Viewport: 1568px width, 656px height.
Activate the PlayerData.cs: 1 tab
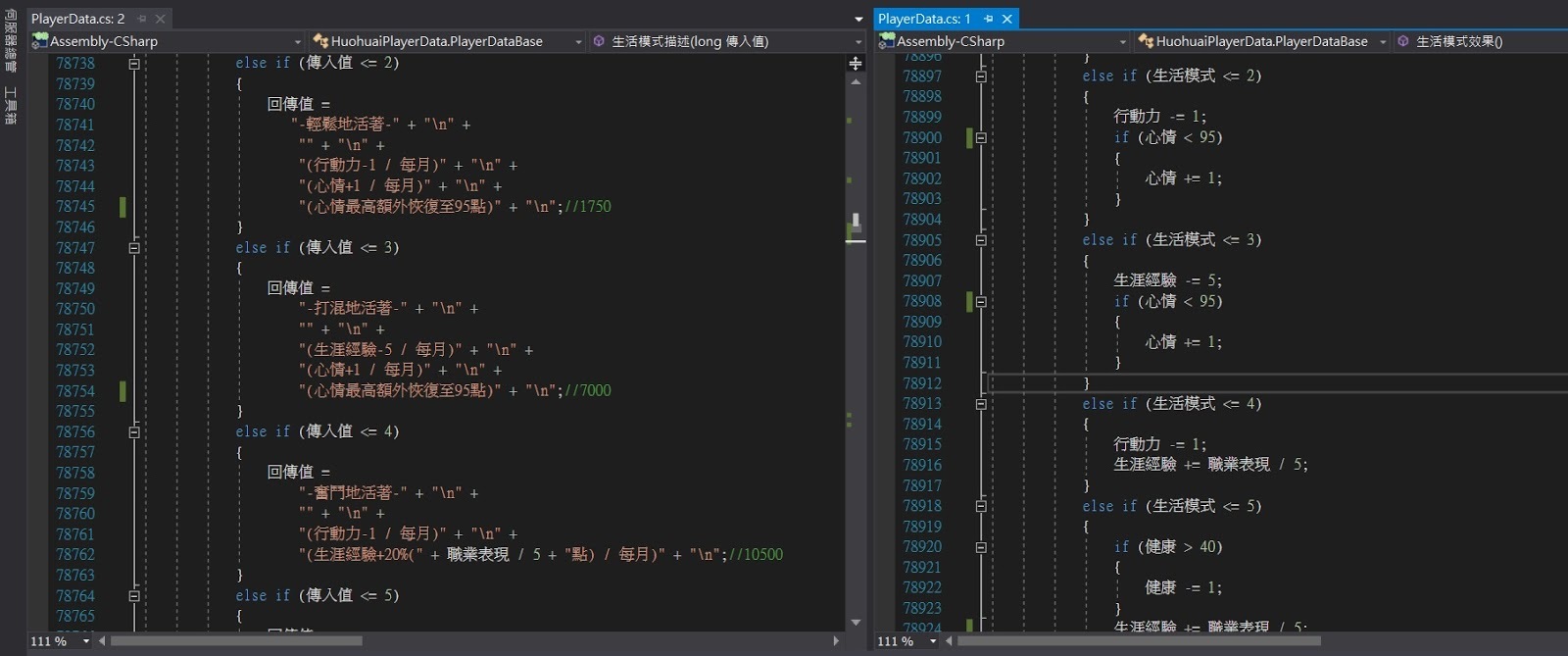tap(924, 19)
